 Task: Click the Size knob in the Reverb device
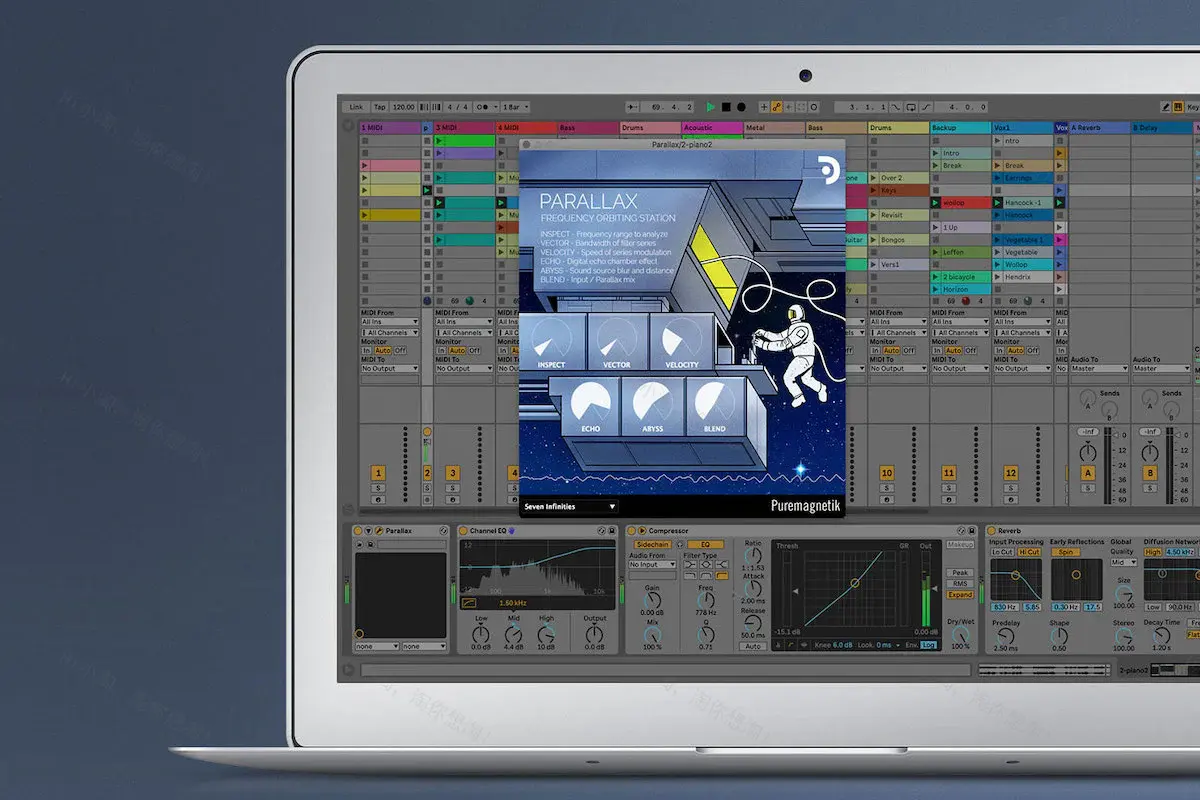coord(1124,594)
